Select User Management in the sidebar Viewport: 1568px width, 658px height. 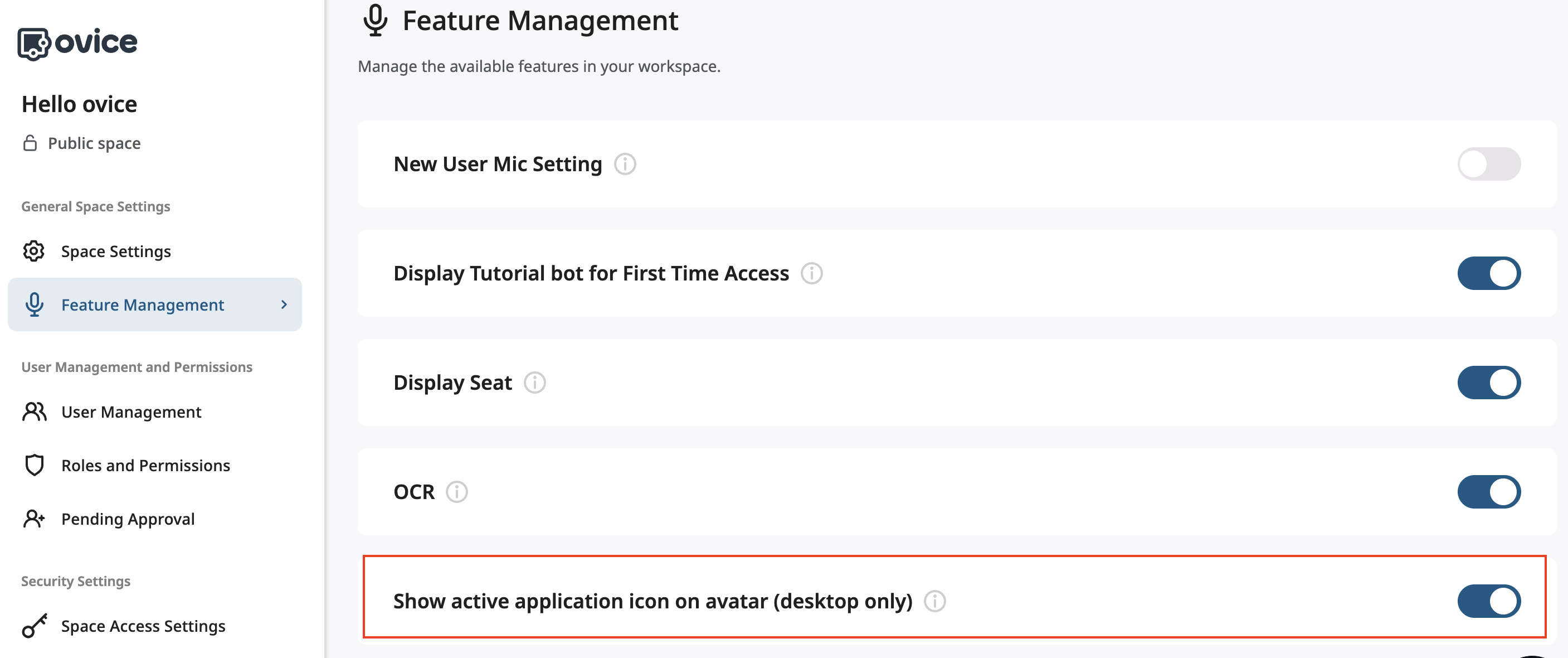131,412
